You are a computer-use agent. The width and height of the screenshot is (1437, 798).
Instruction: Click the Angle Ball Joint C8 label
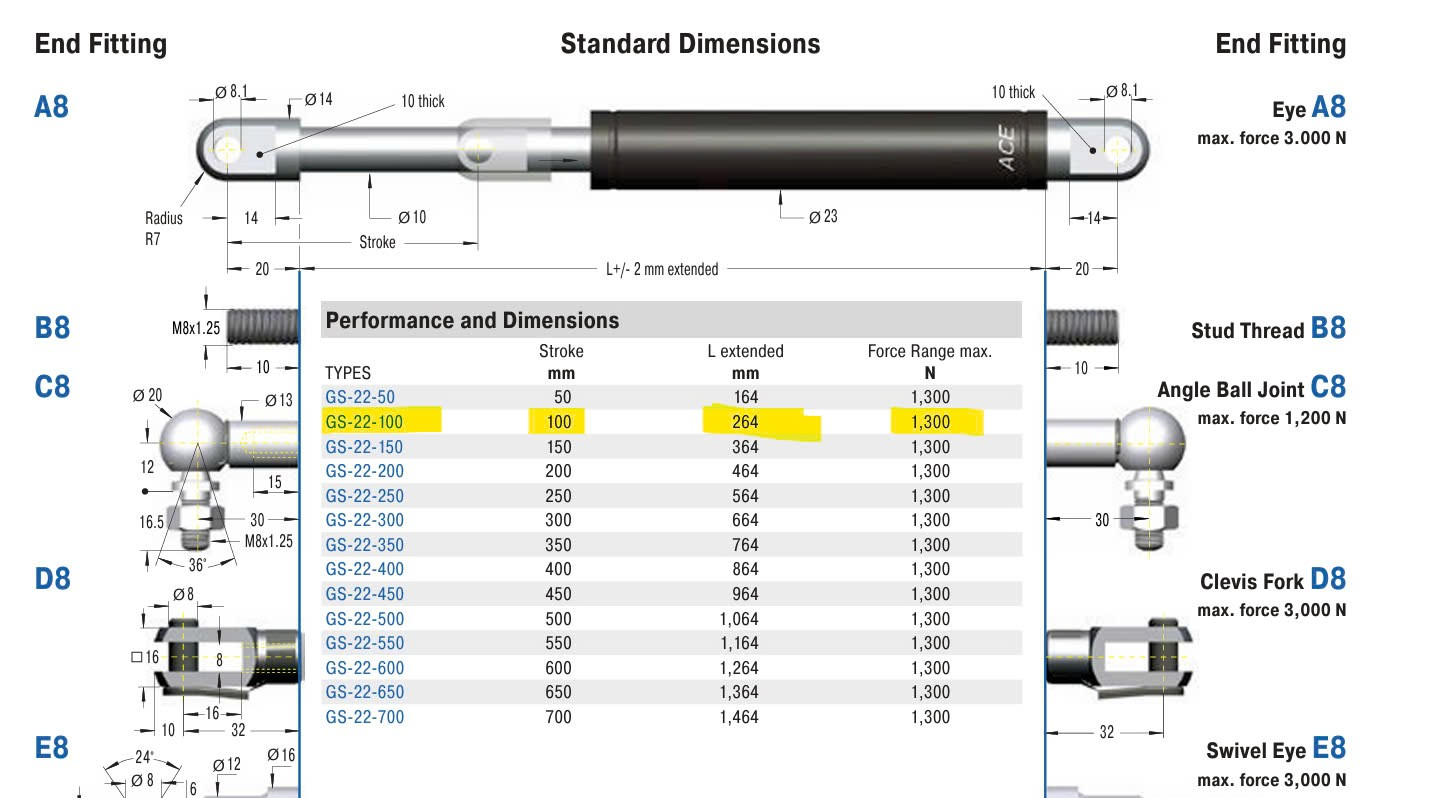1252,388
